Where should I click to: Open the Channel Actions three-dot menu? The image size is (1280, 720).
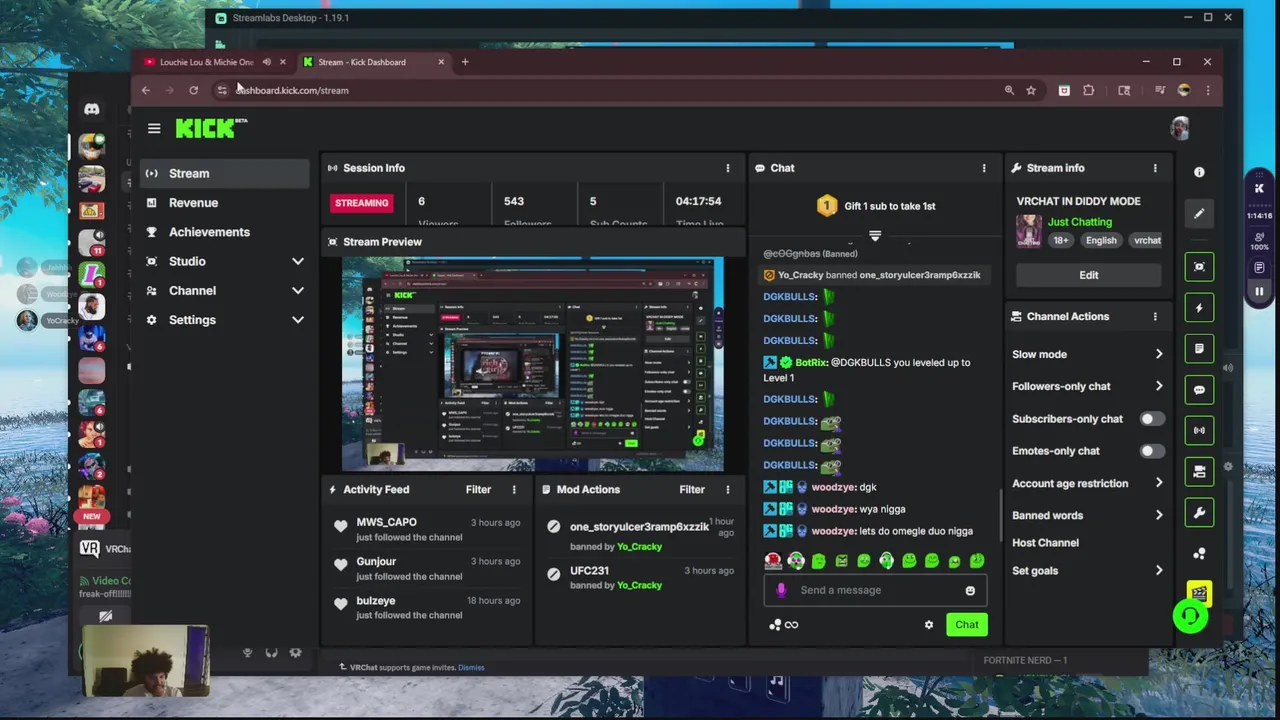(x=1155, y=316)
